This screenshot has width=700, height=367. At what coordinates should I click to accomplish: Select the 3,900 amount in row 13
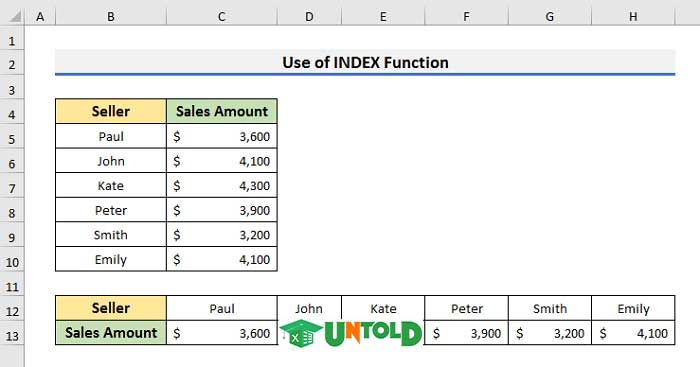467,333
